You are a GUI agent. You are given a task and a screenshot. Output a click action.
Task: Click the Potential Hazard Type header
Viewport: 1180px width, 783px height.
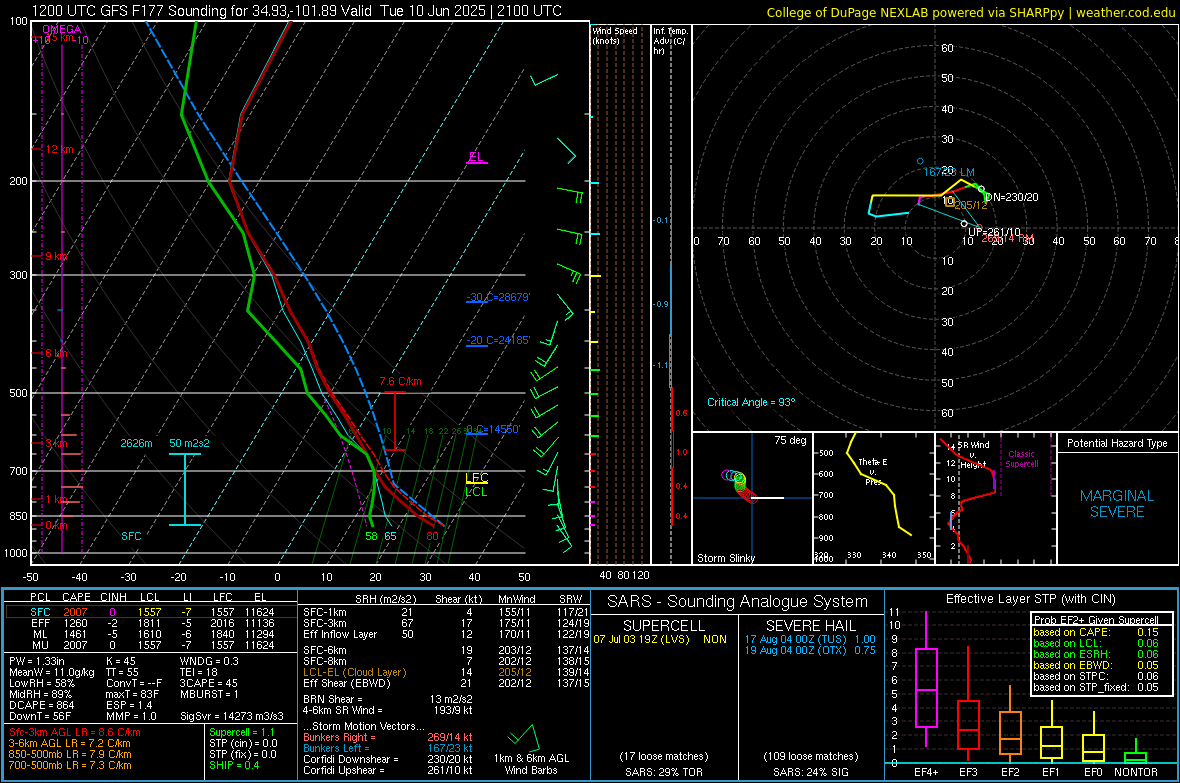pyautogui.click(x=1117, y=443)
